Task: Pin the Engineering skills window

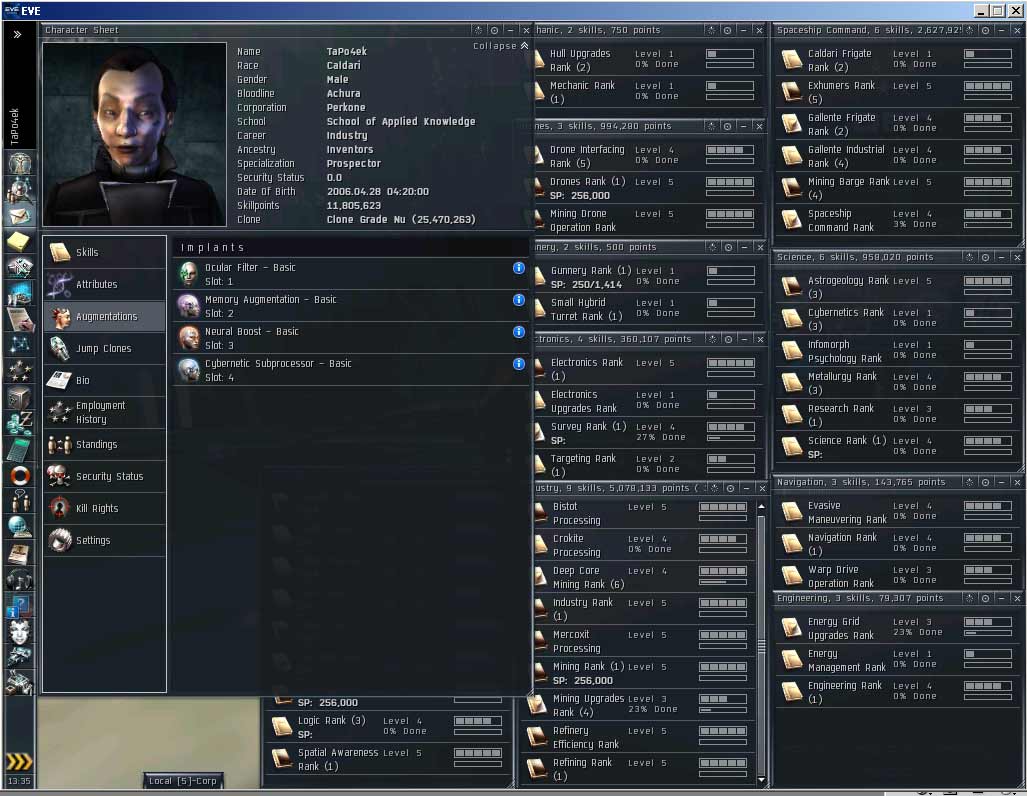Action: tap(985, 598)
